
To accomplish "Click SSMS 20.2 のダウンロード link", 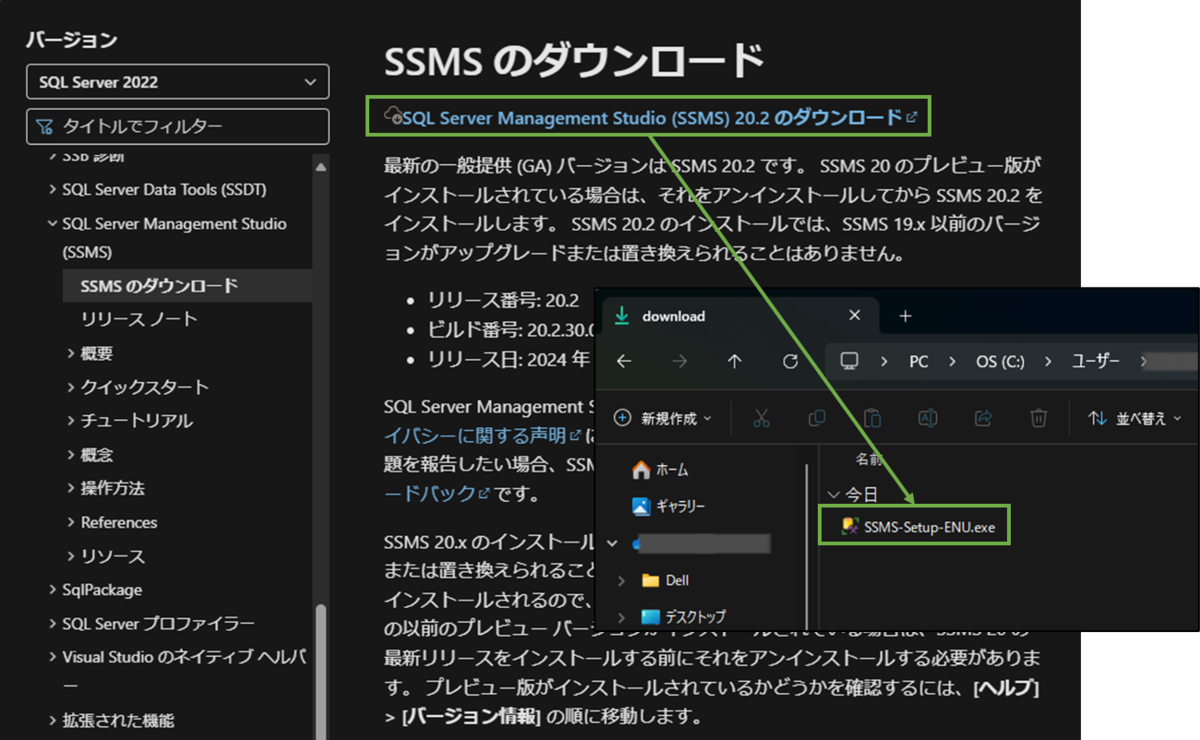I will tap(652, 117).
